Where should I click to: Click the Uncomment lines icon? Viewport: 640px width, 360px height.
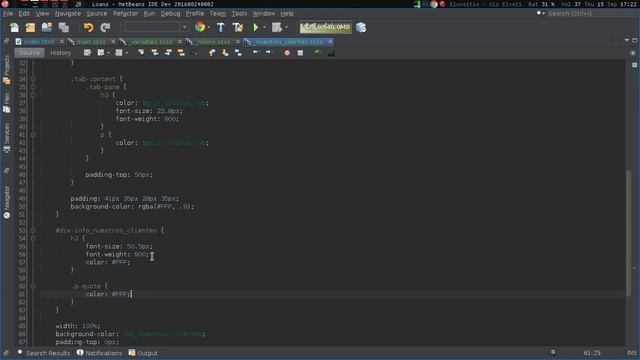click(331, 53)
